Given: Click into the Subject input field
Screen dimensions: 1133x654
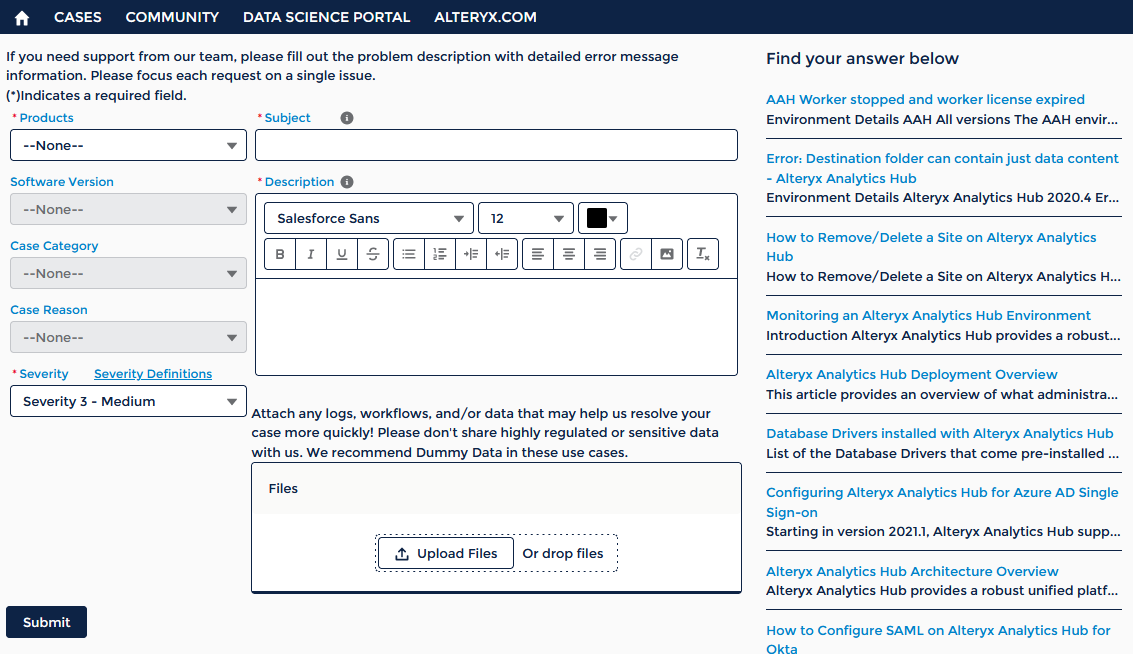Looking at the screenshot, I should point(496,145).
